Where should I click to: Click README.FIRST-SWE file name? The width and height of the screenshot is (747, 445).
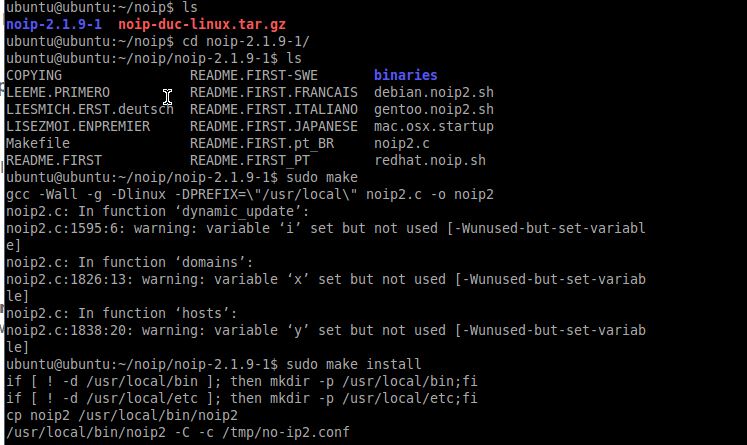click(x=254, y=75)
